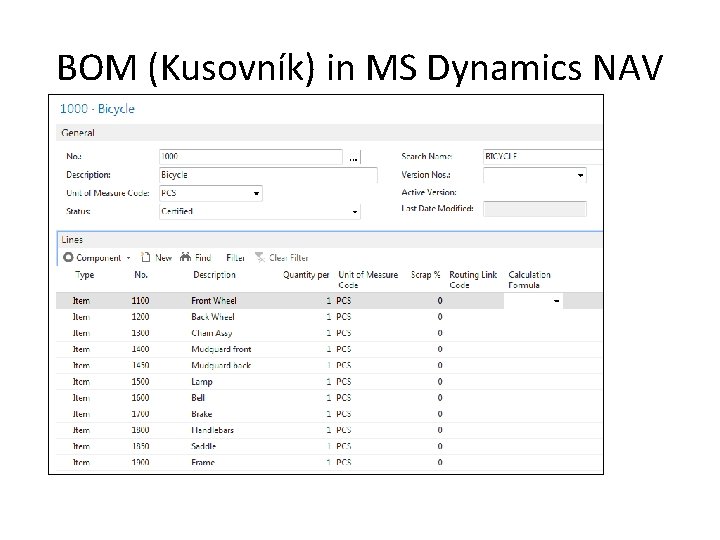720x540 pixels.
Task: Collapse the Lines section header
Action: tap(329, 240)
